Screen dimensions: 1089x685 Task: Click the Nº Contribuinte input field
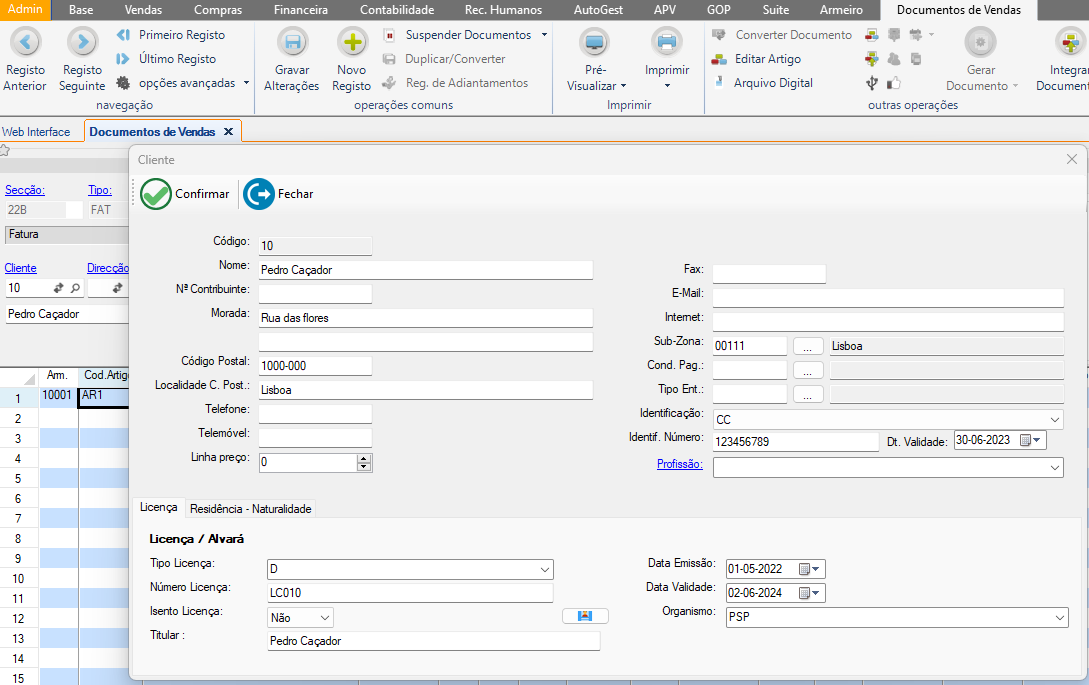(315, 294)
